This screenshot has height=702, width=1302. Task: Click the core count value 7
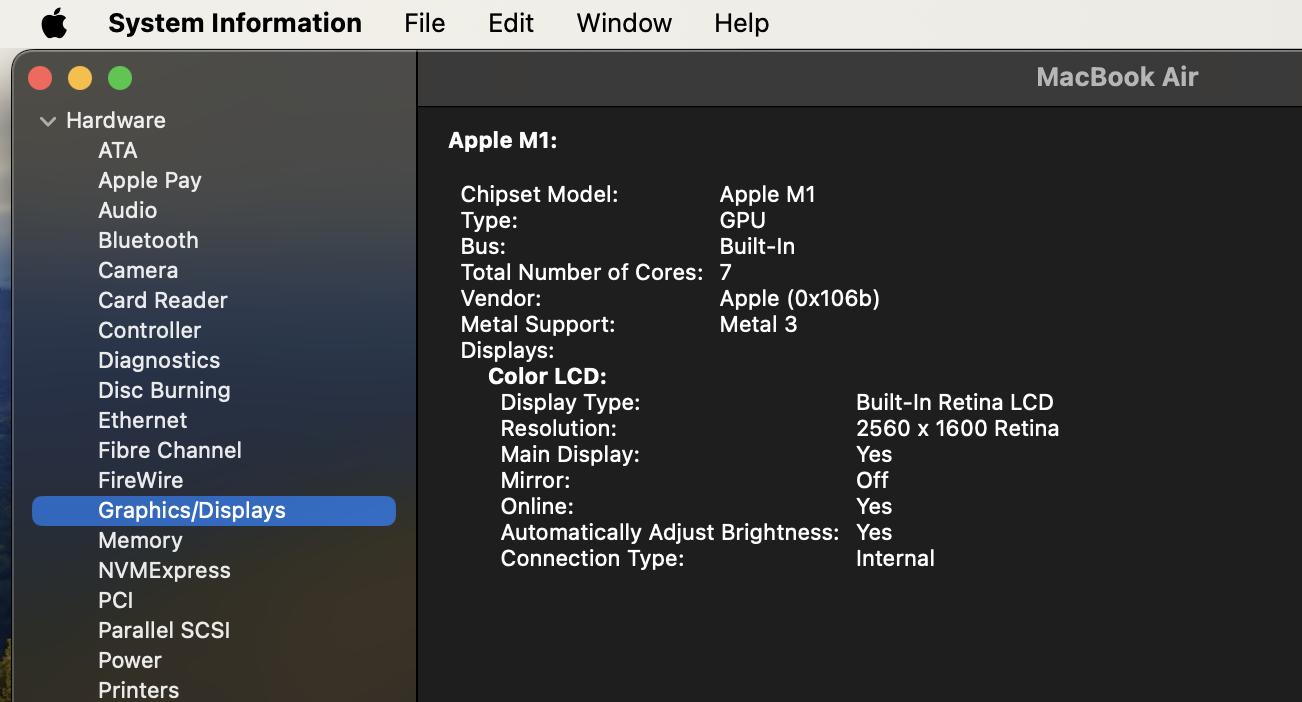coord(725,272)
